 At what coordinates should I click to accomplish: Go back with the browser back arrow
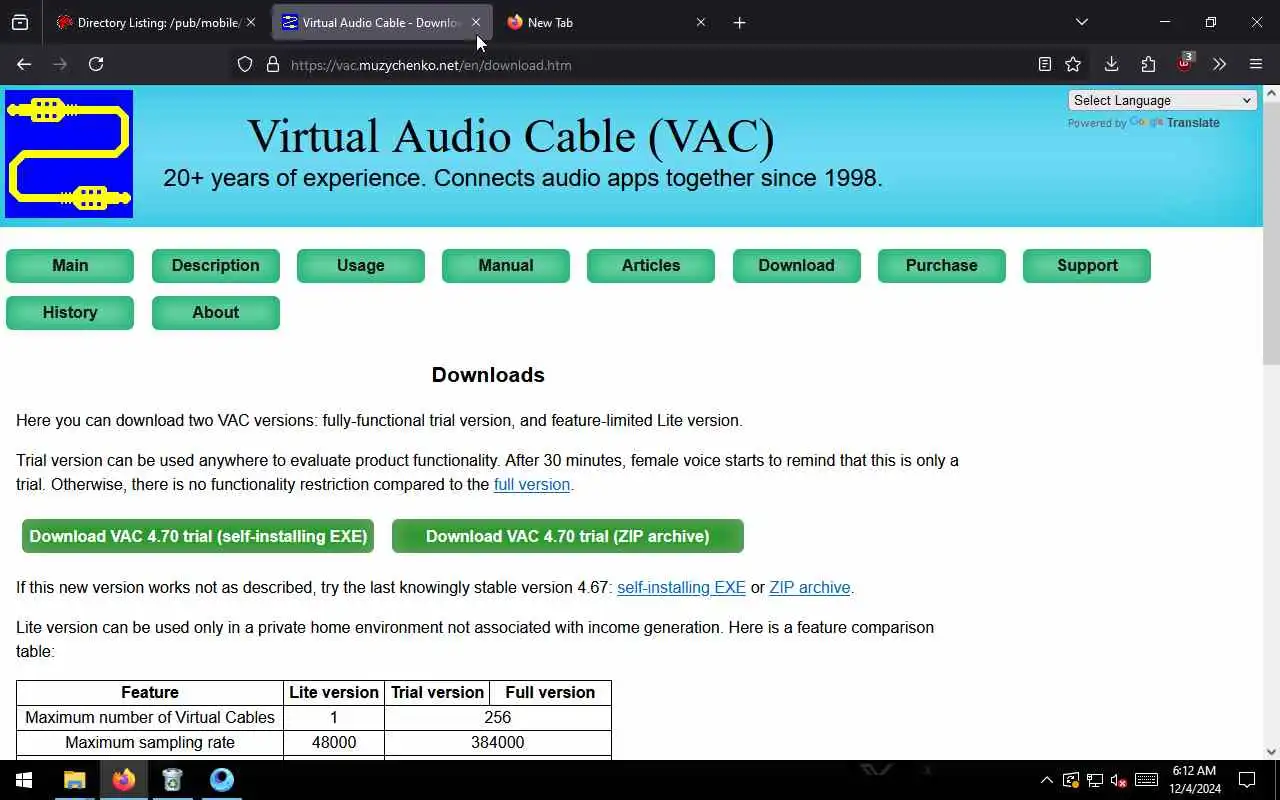tap(24, 64)
